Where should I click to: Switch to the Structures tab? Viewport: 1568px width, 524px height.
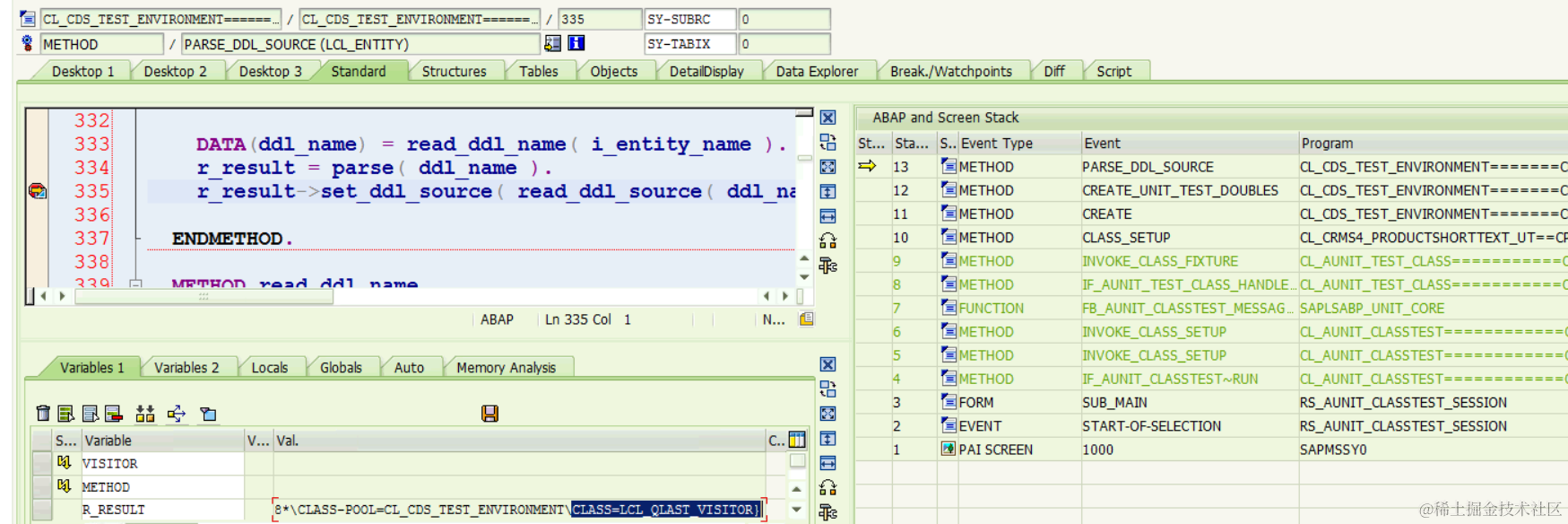point(454,71)
